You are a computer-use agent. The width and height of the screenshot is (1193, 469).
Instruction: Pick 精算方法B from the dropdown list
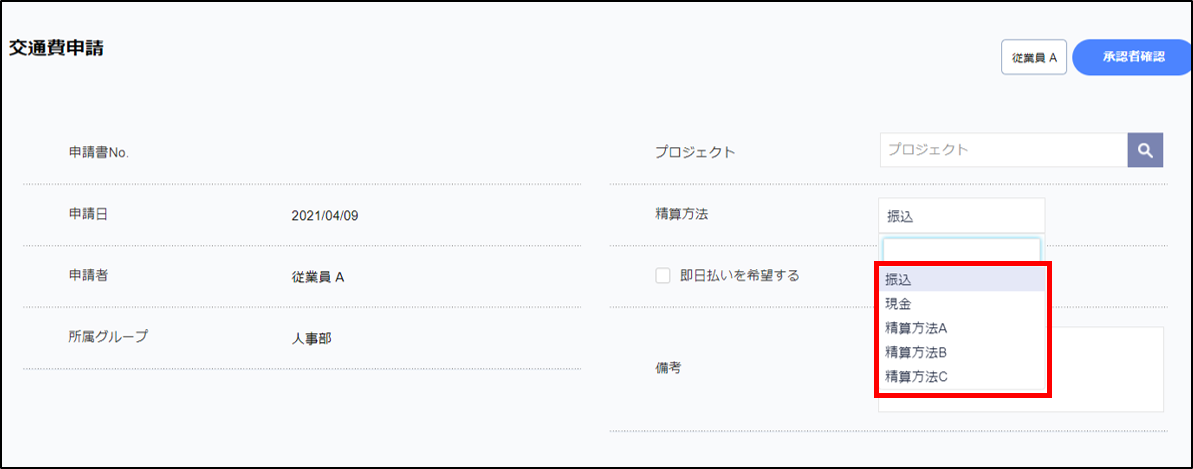(x=962, y=352)
